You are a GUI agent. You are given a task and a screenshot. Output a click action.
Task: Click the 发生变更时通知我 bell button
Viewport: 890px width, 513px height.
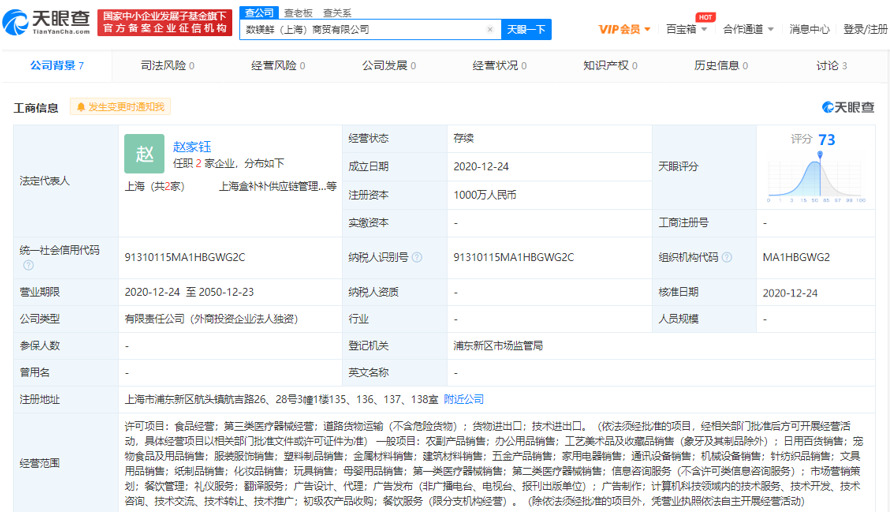[120, 107]
